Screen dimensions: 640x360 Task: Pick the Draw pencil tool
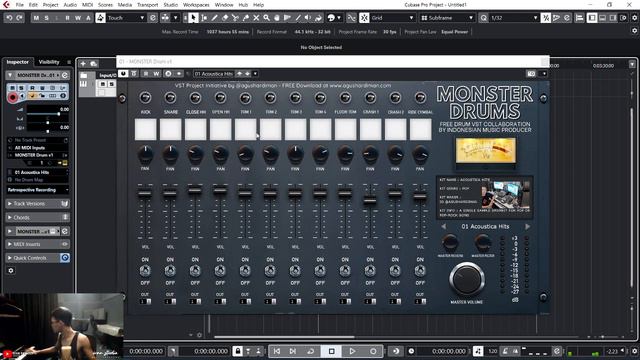click(x=214, y=18)
